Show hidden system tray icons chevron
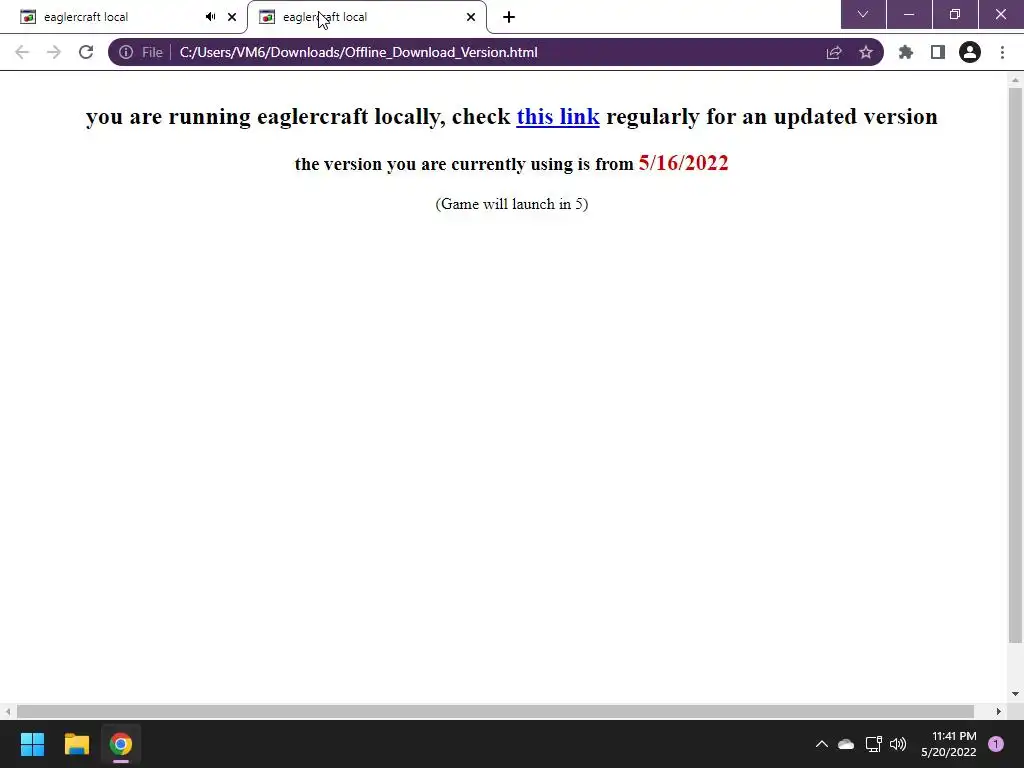This screenshot has height=768, width=1024. tap(822, 744)
